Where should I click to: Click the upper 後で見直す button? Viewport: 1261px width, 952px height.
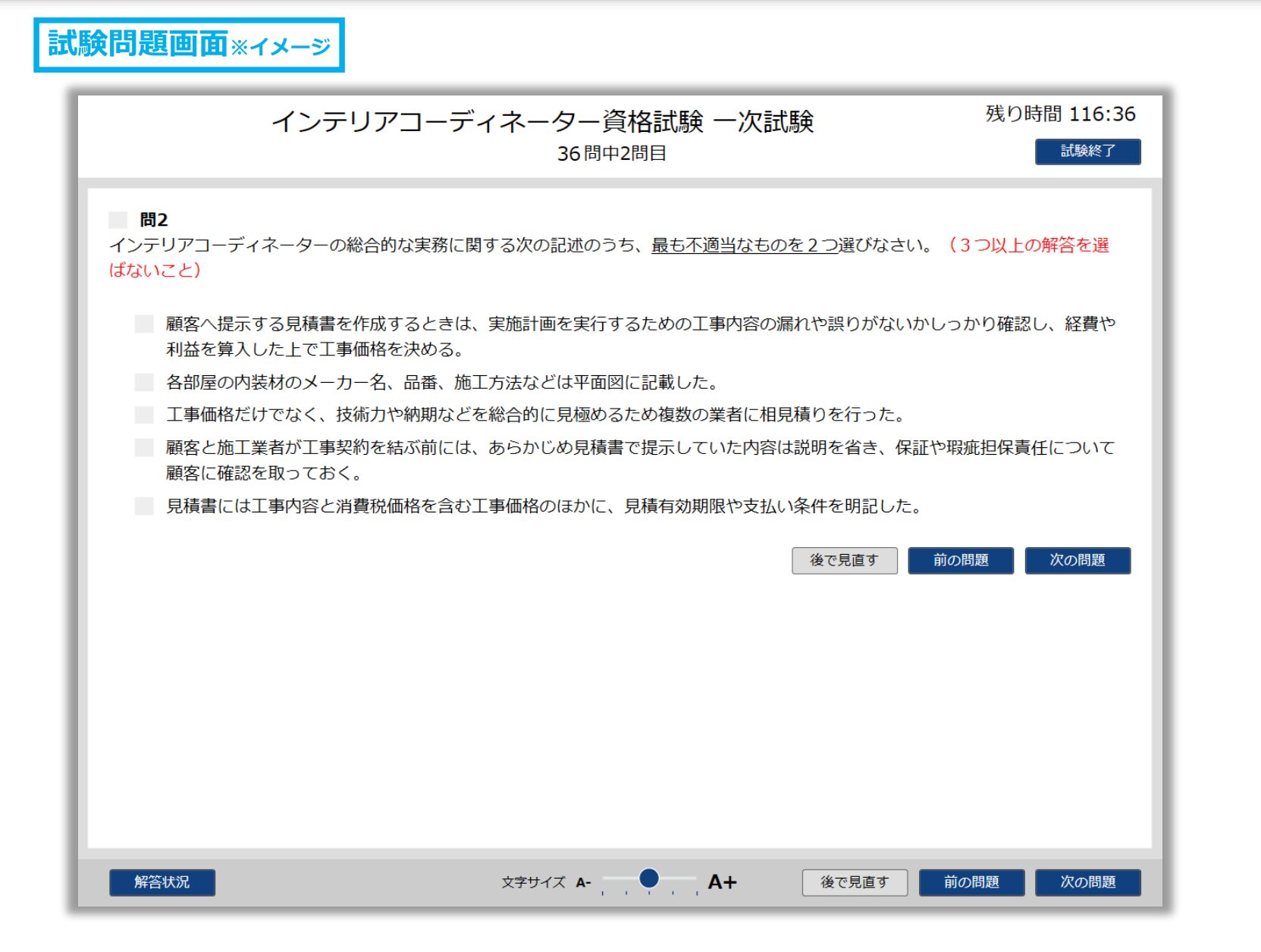click(845, 561)
